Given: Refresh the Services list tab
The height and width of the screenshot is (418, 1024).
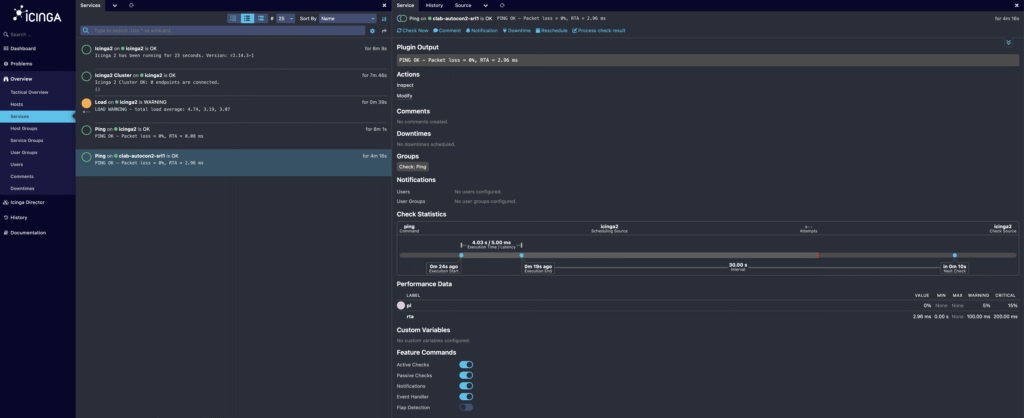Looking at the screenshot, I should 131,5.
